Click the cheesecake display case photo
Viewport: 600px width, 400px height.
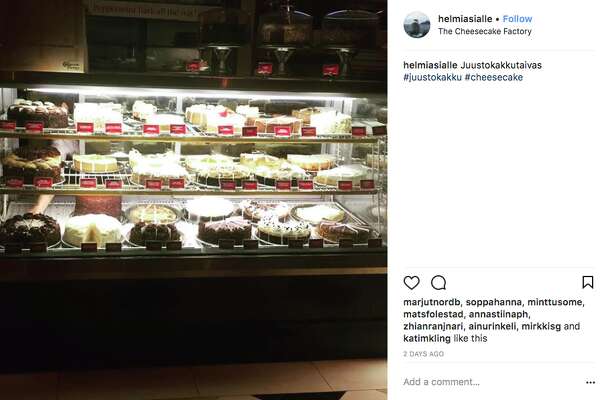(x=193, y=200)
